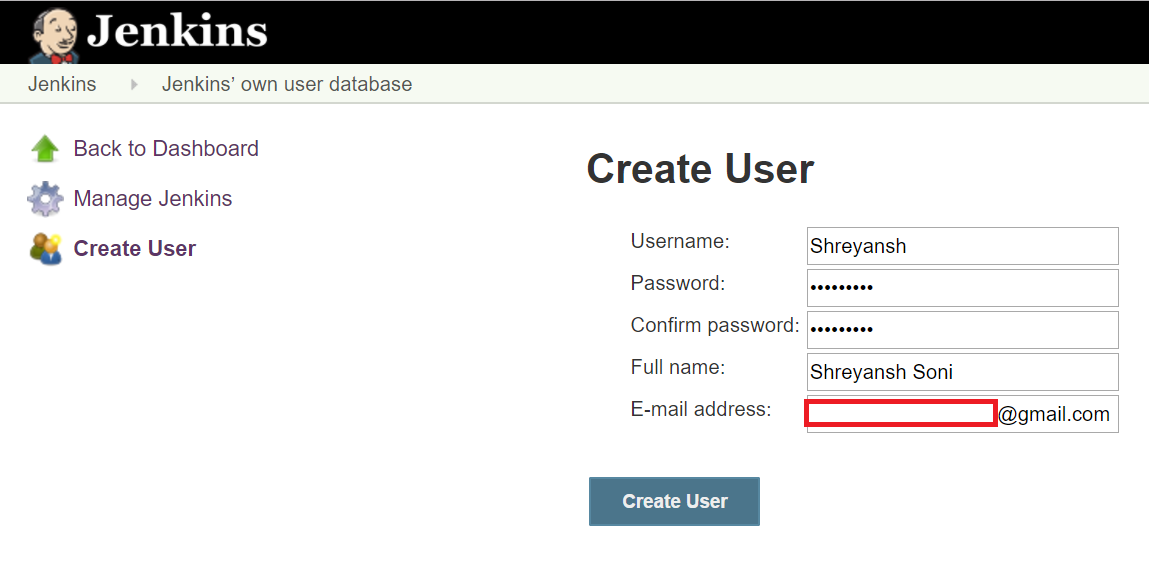Image resolution: width=1149 pixels, height=572 pixels.
Task: Click the E-mail address: label
Action: click(x=701, y=409)
